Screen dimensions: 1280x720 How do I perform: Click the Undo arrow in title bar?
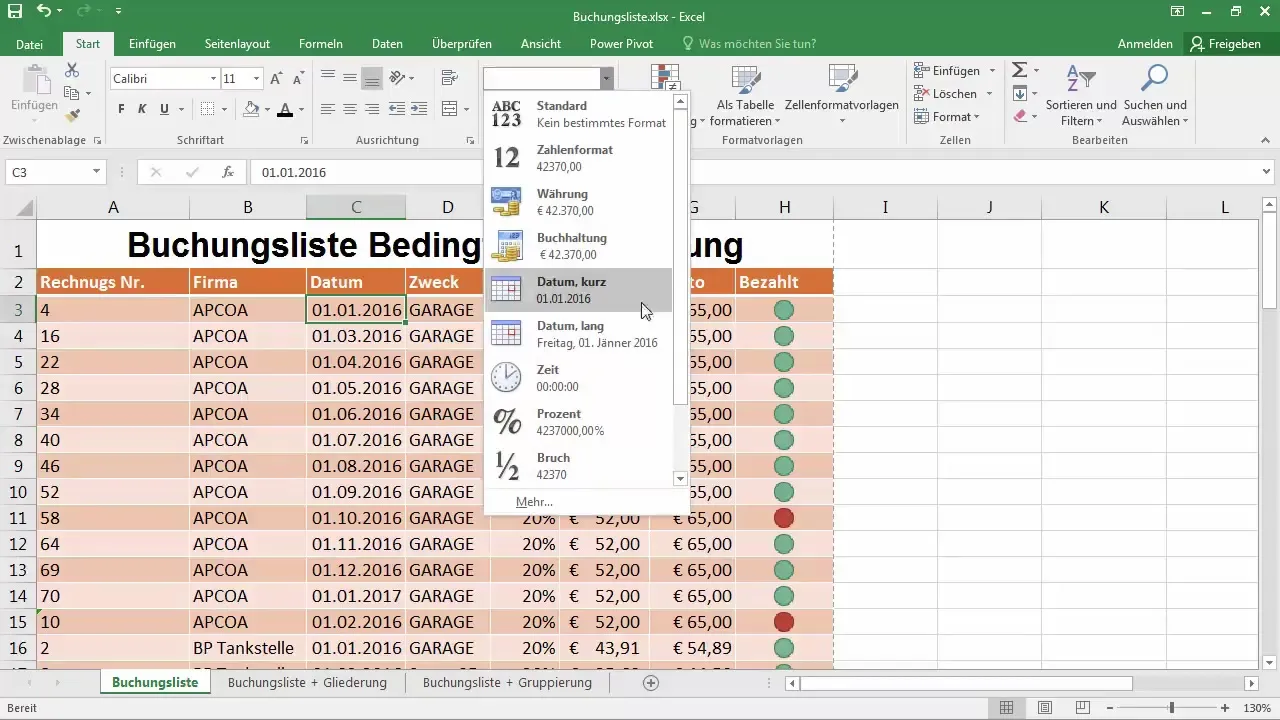[44, 12]
